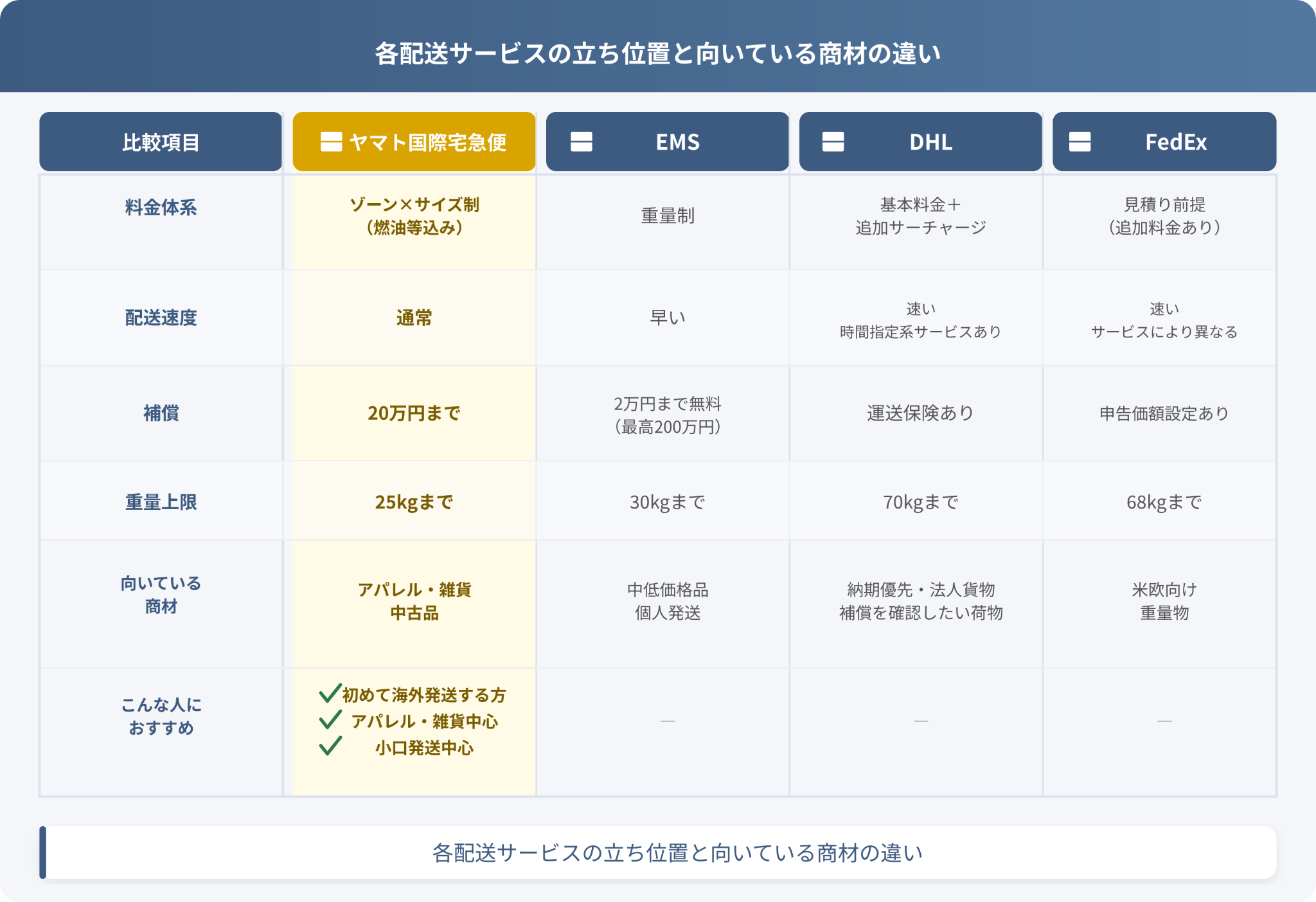1316x902 pixels.
Task: Select the 配送速度 row label
Action: pos(161,318)
